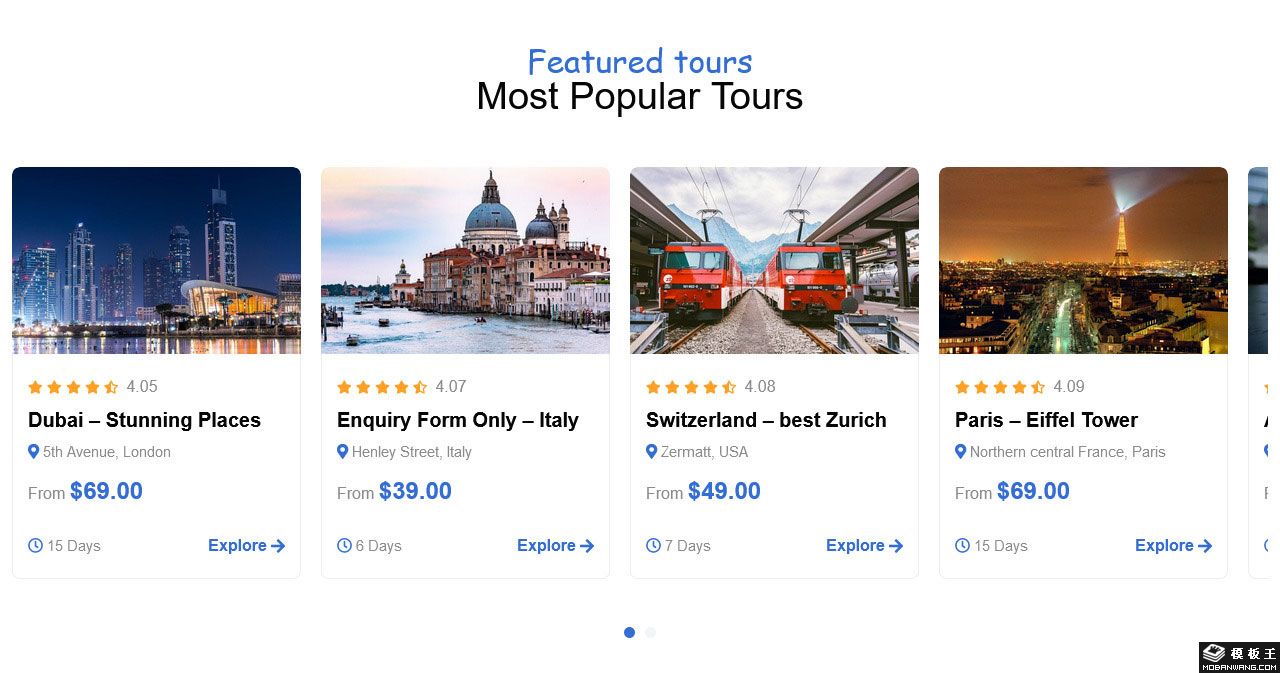Open the Dubai skyline thumbnail image

pos(156,260)
